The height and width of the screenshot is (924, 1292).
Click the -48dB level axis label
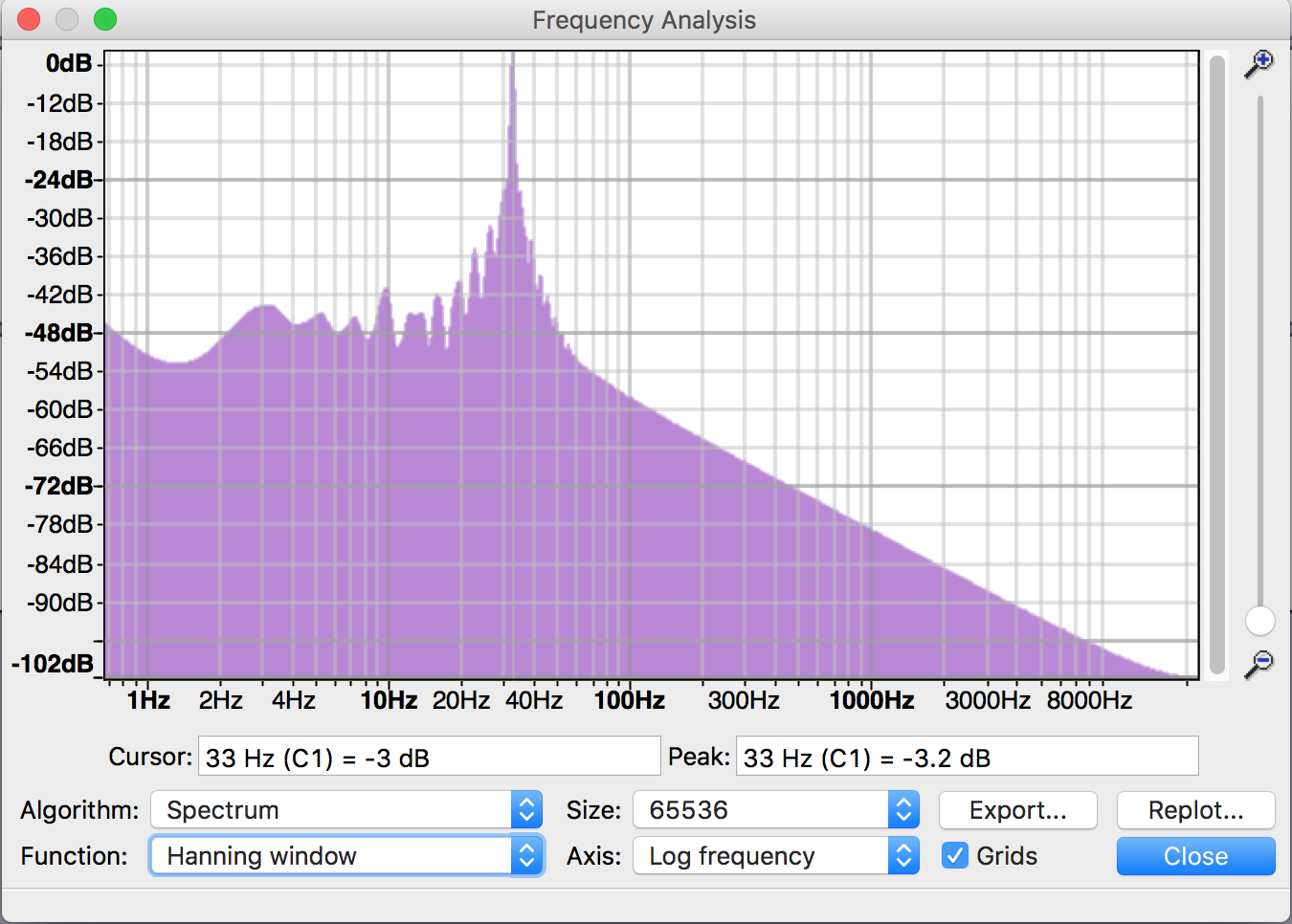click(59, 333)
